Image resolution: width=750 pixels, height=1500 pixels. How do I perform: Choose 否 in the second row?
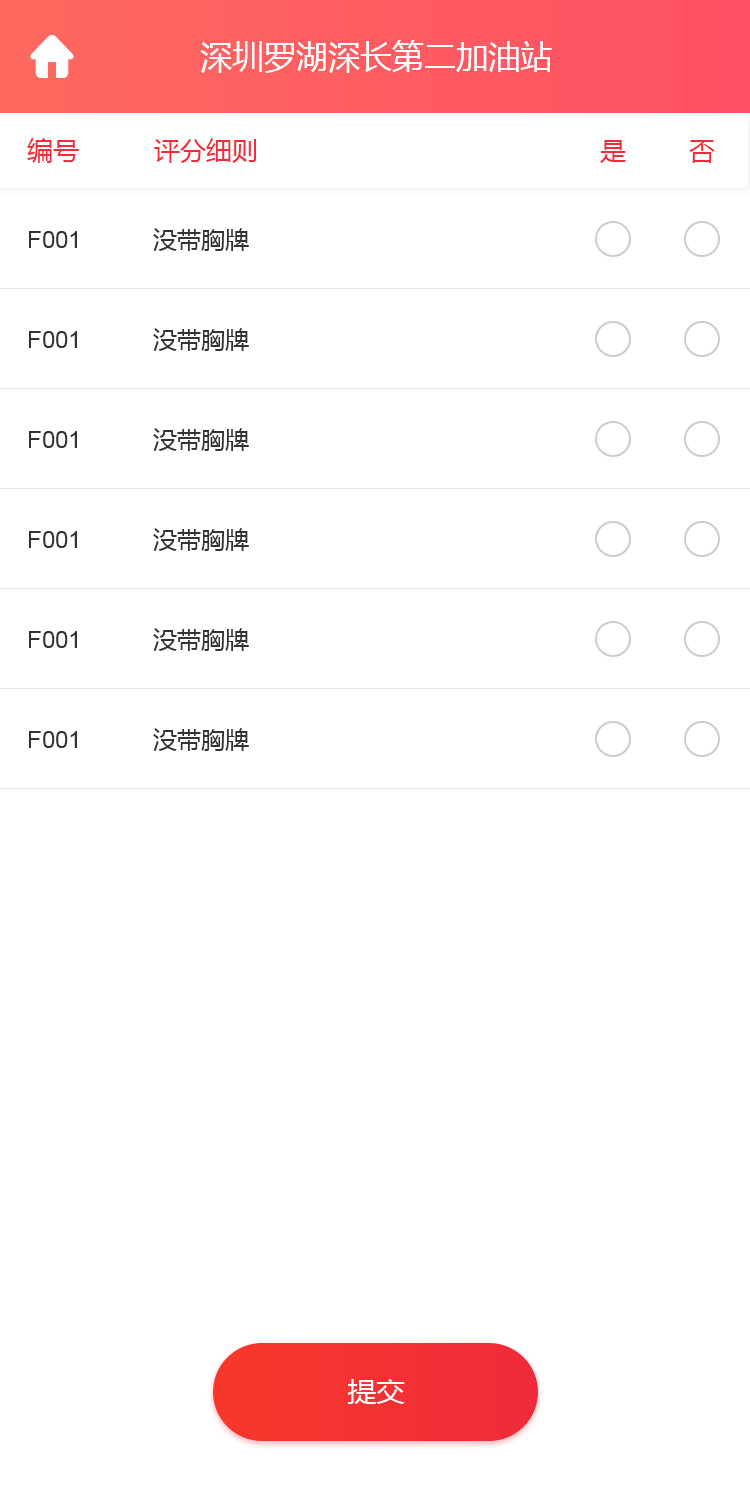pyautogui.click(x=702, y=339)
